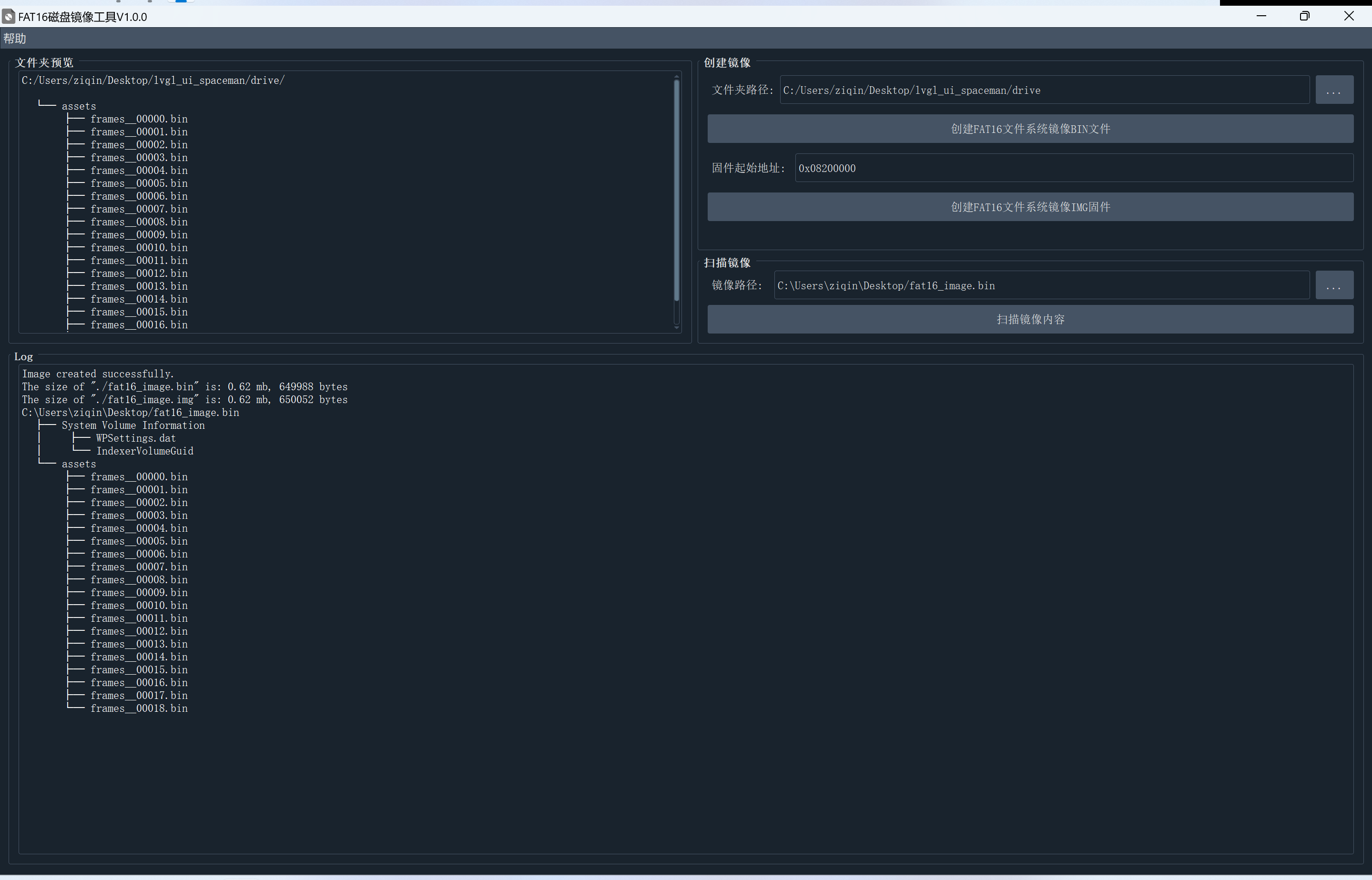Viewport: 1372px width, 880px height.
Task: Restore down the FAT16 tool window
Action: point(1305,16)
